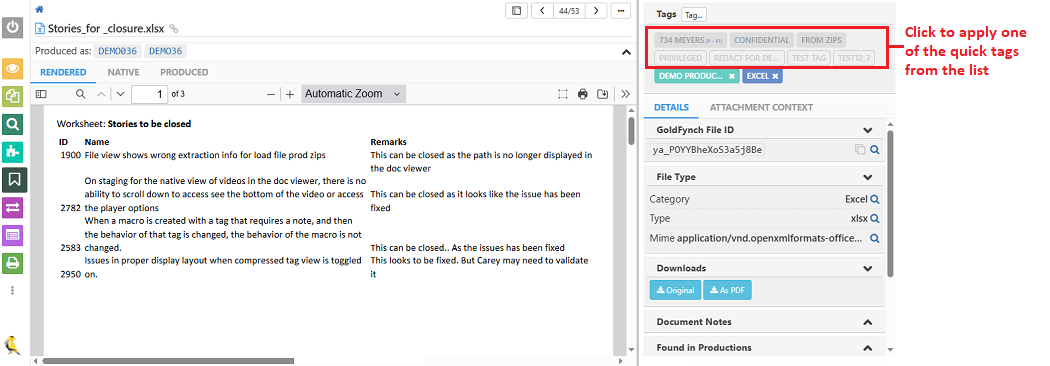Click the home breadcrumb icon

[x=40, y=9]
